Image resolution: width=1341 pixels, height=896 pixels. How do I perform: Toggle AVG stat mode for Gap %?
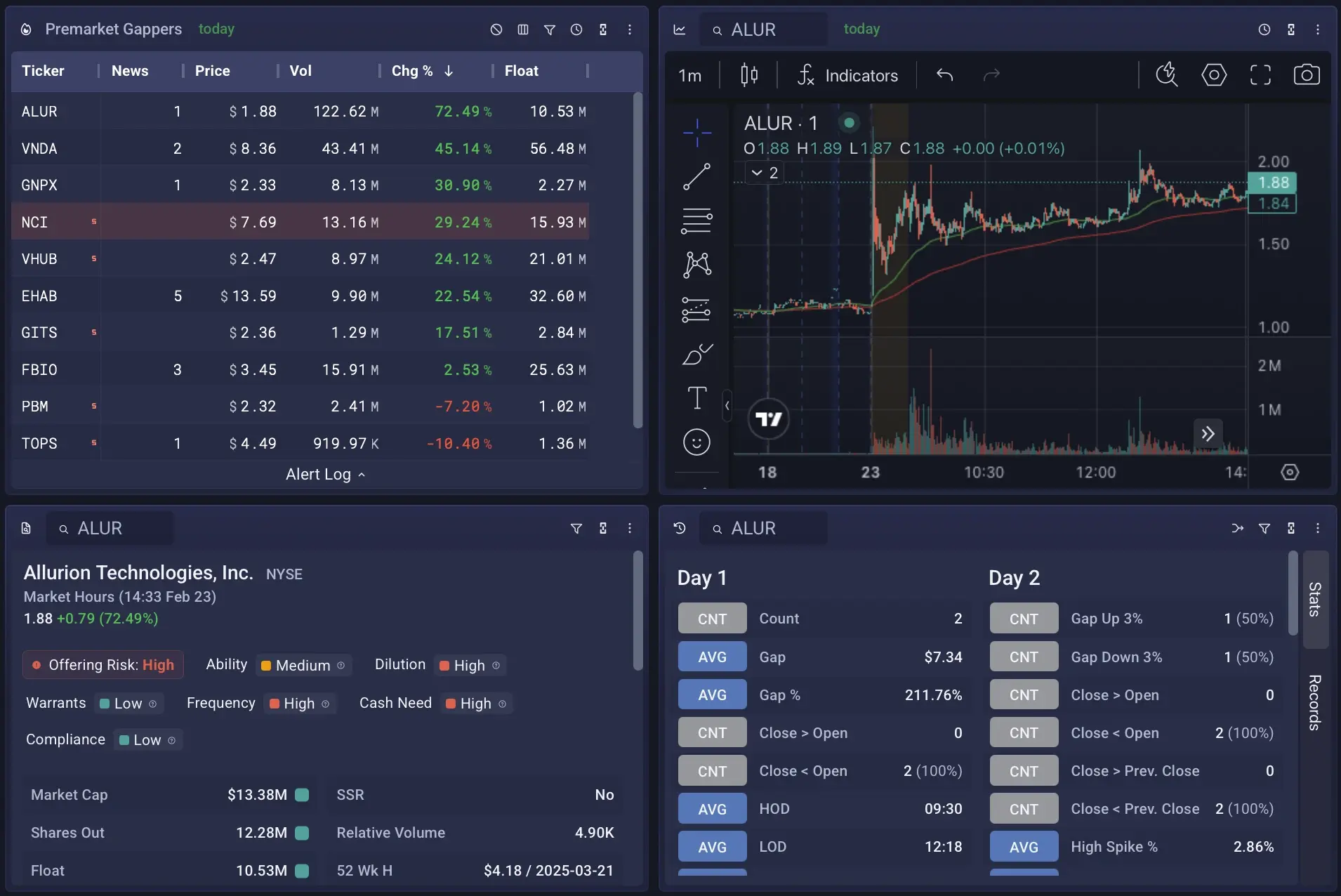[x=711, y=694]
